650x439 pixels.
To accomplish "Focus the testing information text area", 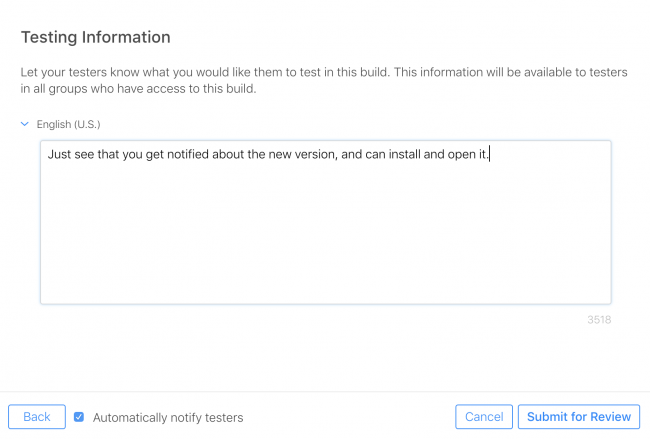I will [325, 230].
